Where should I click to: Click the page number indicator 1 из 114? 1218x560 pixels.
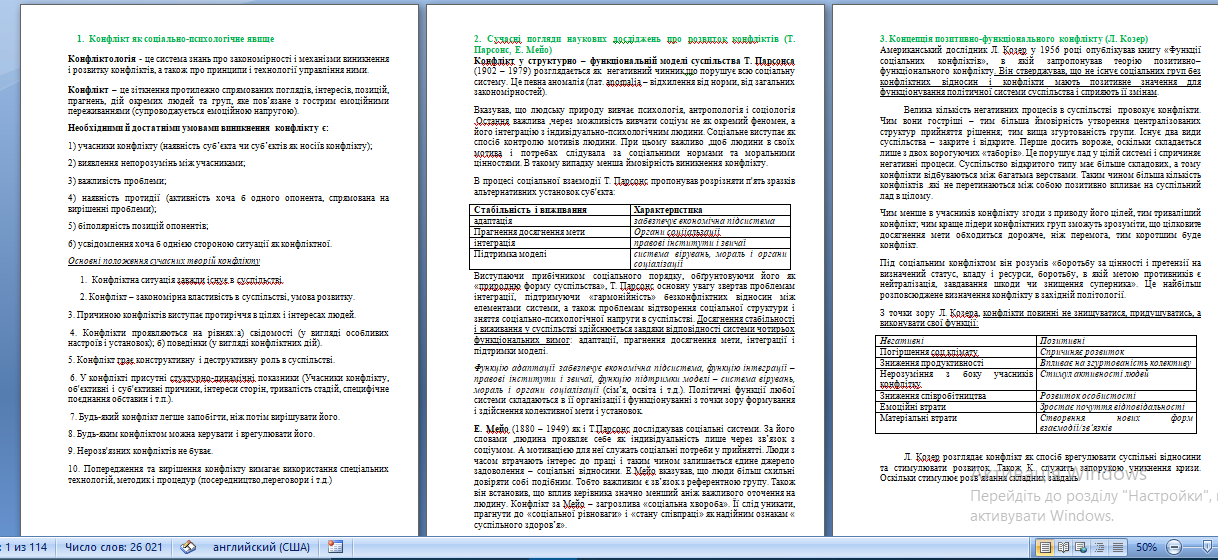tap(25, 548)
